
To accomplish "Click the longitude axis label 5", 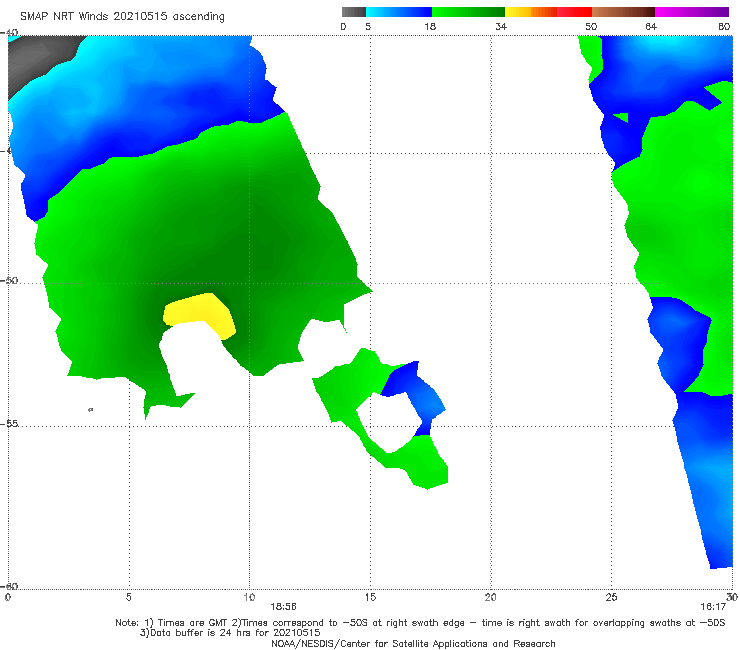I will (x=128, y=597).
